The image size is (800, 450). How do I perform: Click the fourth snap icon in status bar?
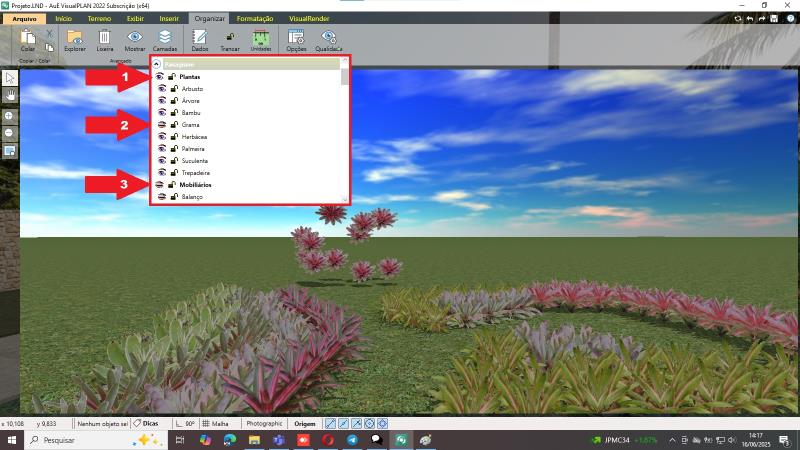[x=369, y=423]
